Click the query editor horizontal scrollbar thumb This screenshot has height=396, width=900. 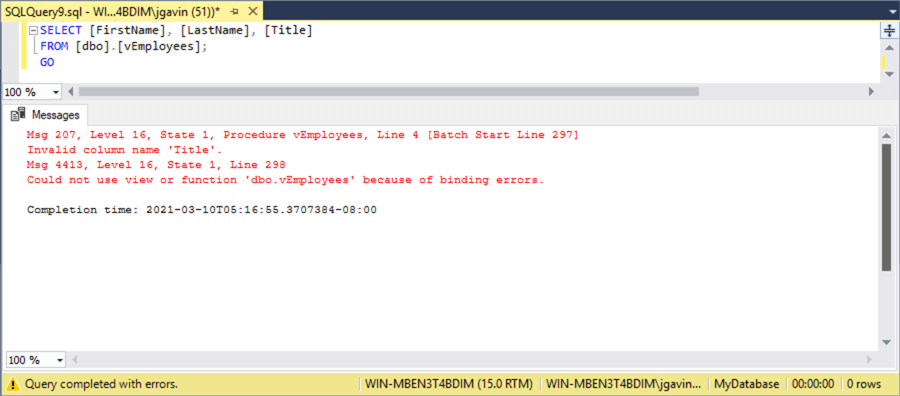[389, 91]
